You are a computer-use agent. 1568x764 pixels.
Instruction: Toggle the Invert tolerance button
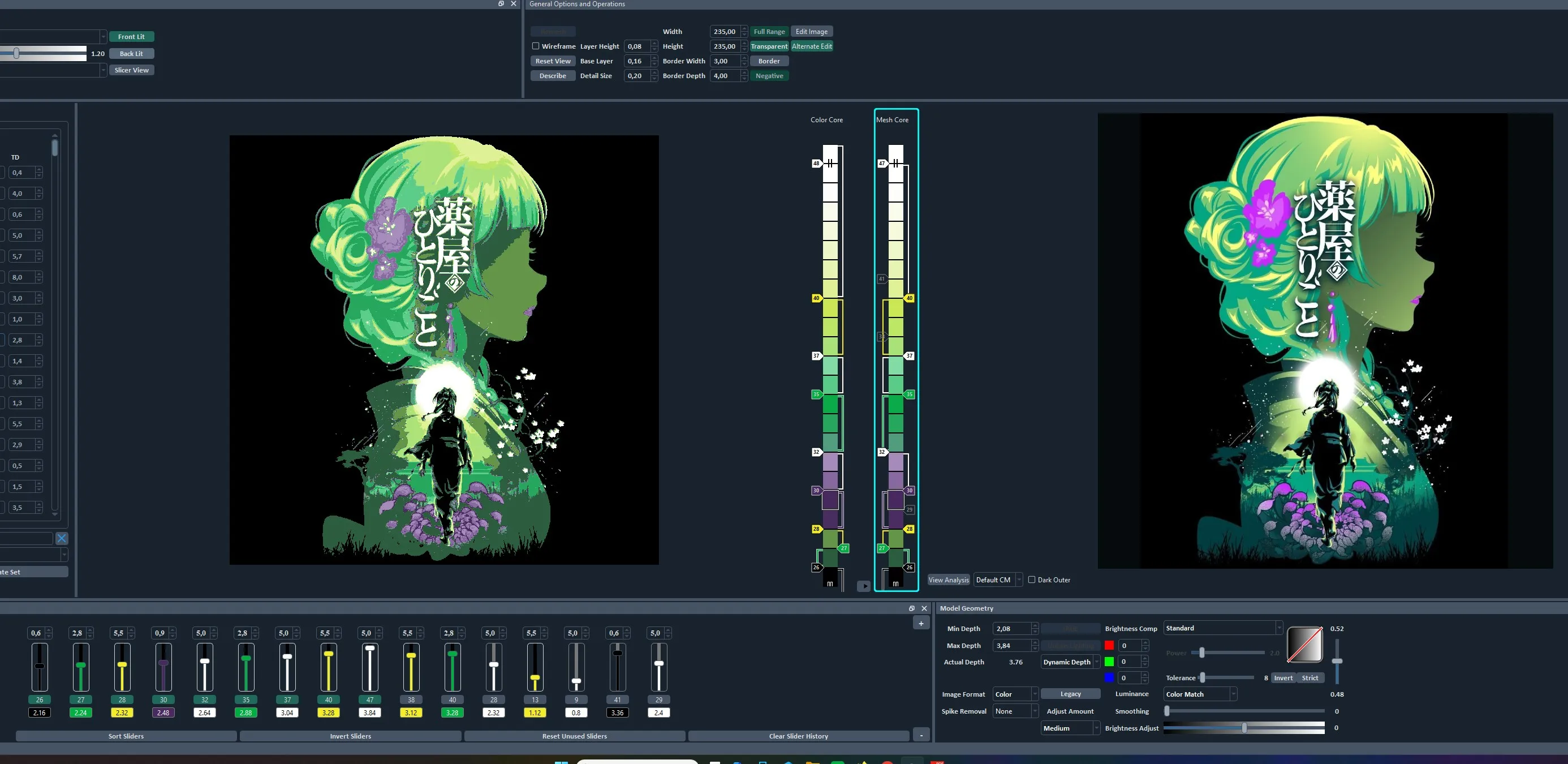tap(1283, 677)
